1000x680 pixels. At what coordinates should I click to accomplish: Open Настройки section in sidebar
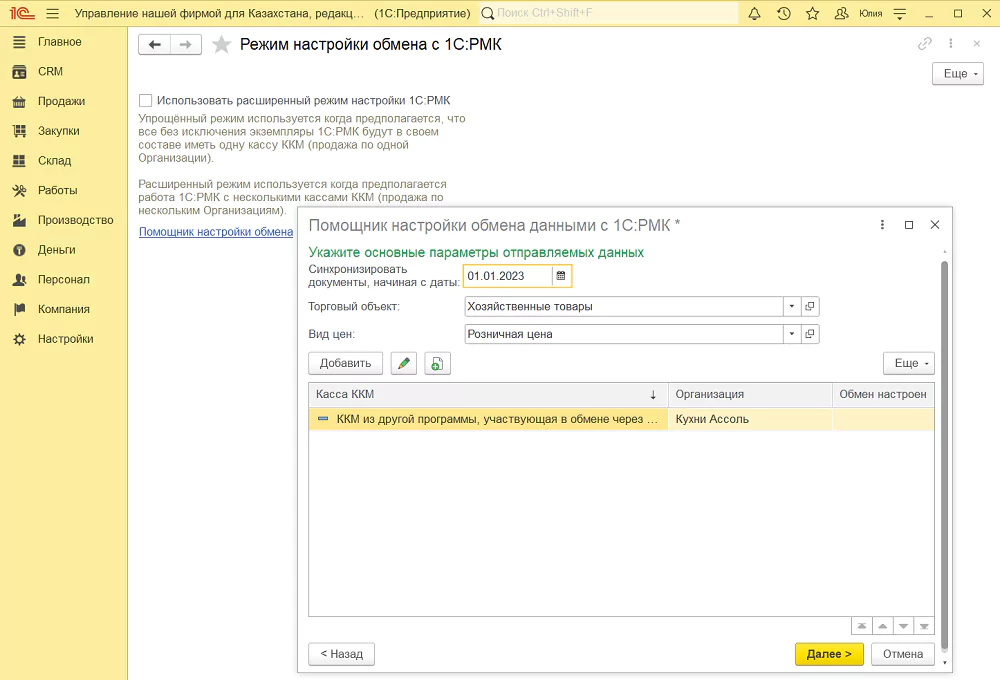point(65,339)
